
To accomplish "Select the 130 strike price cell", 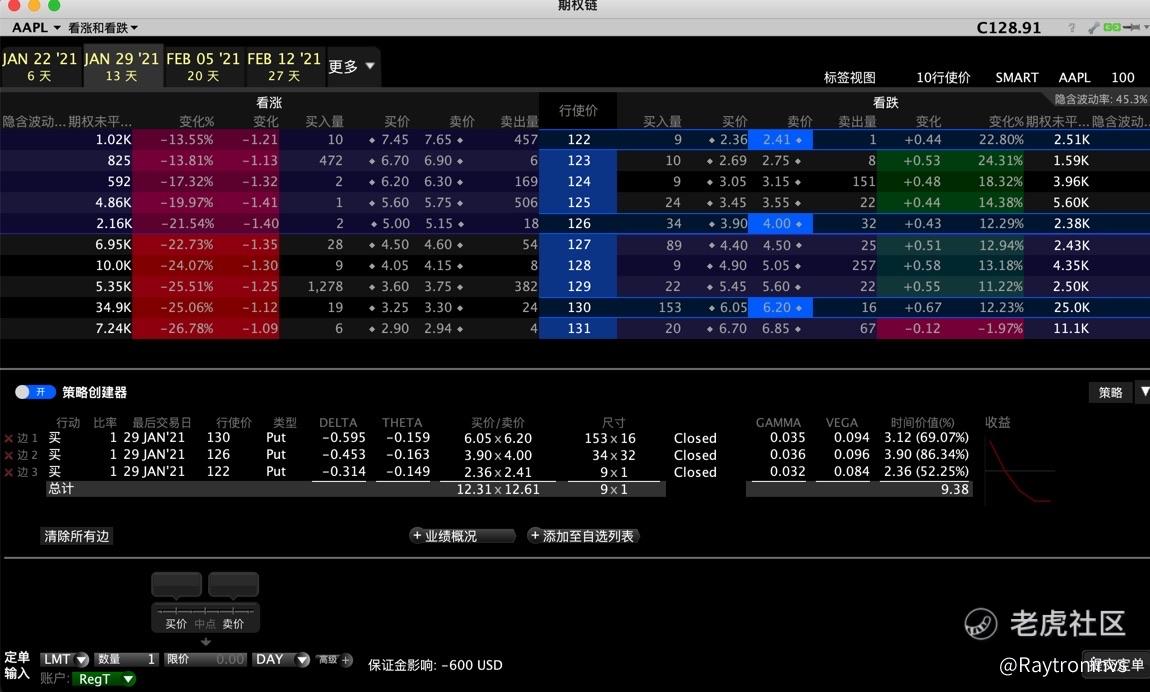I will coord(578,308).
